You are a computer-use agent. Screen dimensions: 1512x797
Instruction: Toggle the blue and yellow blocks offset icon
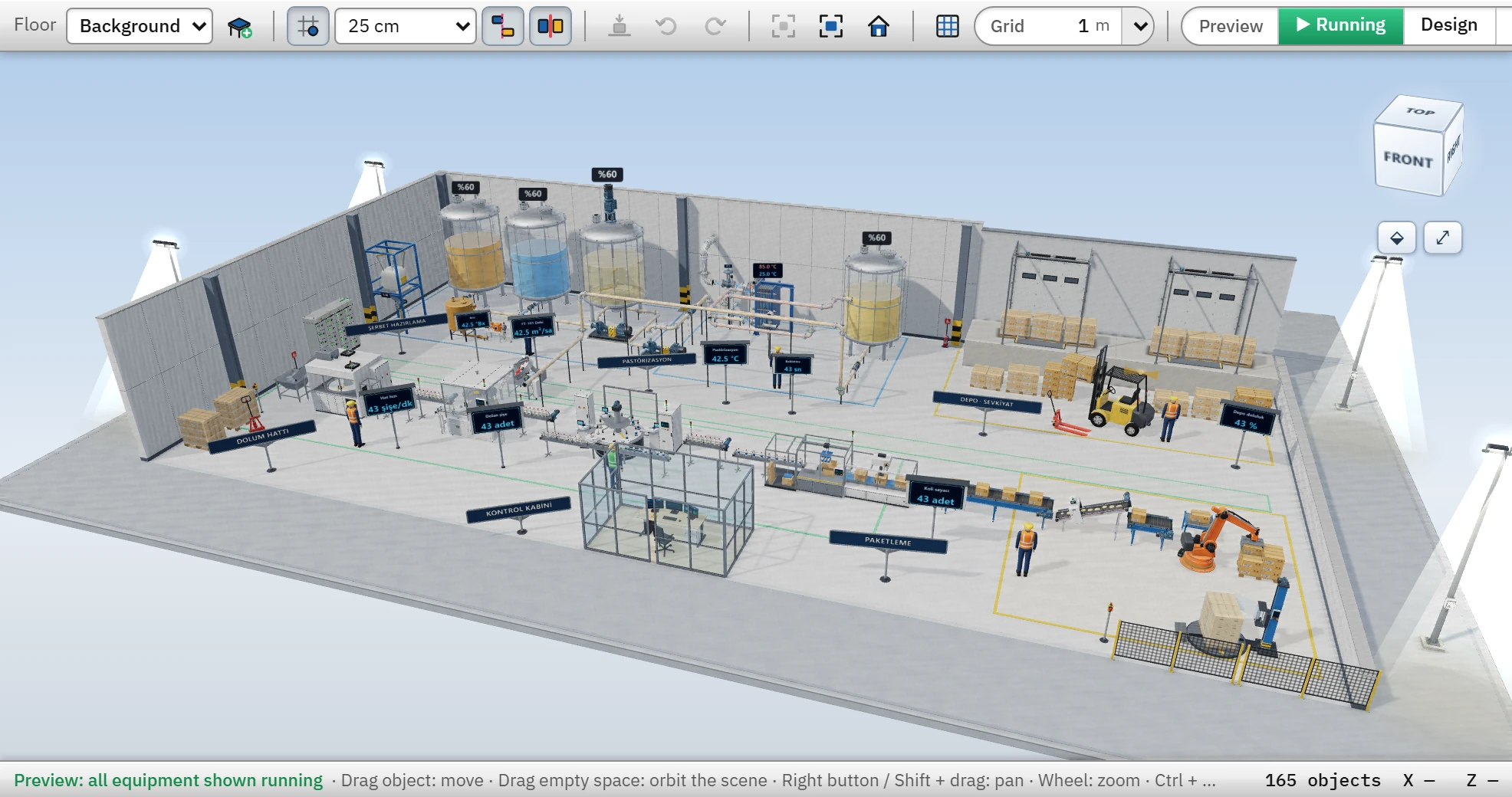(x=503, y=26)
